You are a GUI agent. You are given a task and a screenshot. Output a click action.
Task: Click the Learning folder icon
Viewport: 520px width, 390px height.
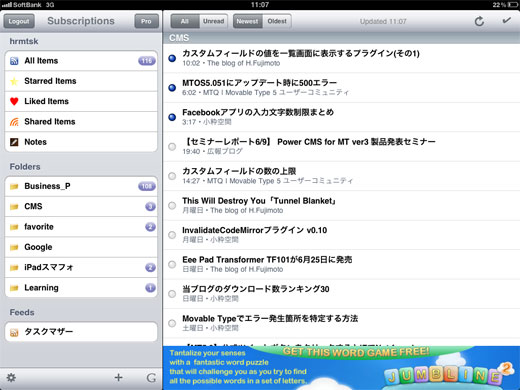point(14,288)
